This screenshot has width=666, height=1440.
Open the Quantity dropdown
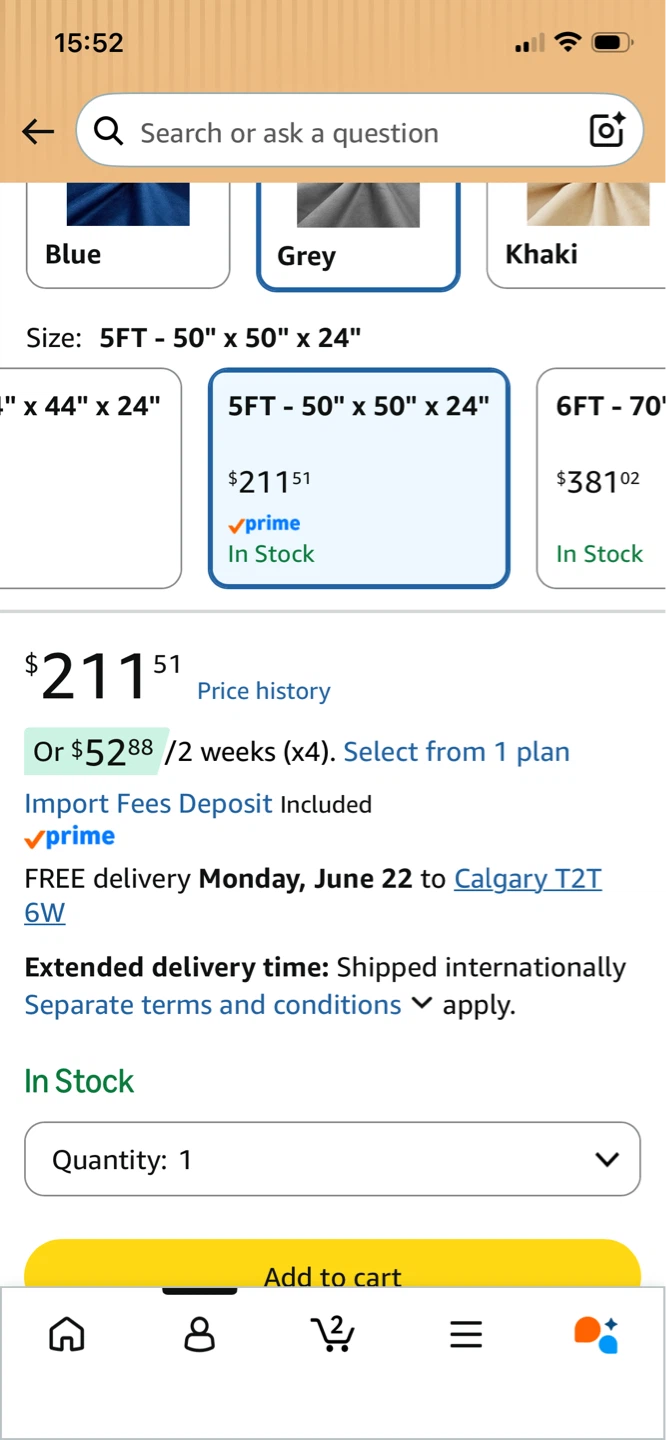point(332,1159)
